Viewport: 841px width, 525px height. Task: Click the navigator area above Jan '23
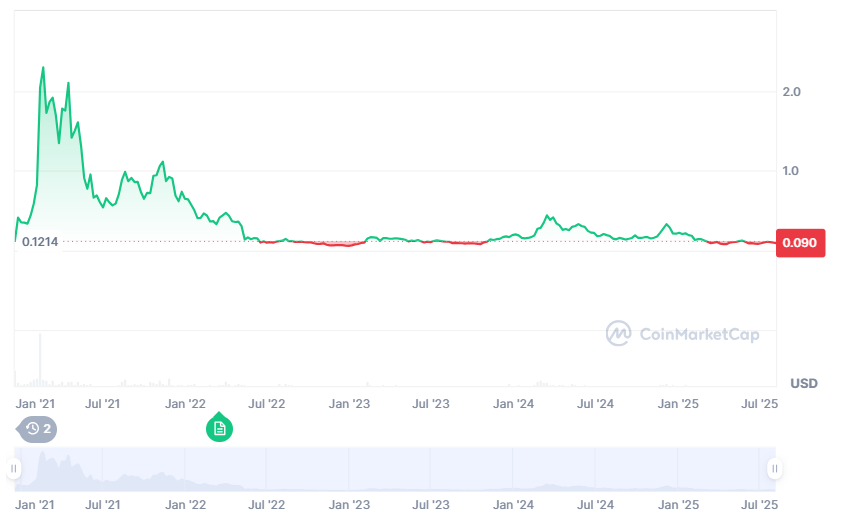tap(350, 468)
